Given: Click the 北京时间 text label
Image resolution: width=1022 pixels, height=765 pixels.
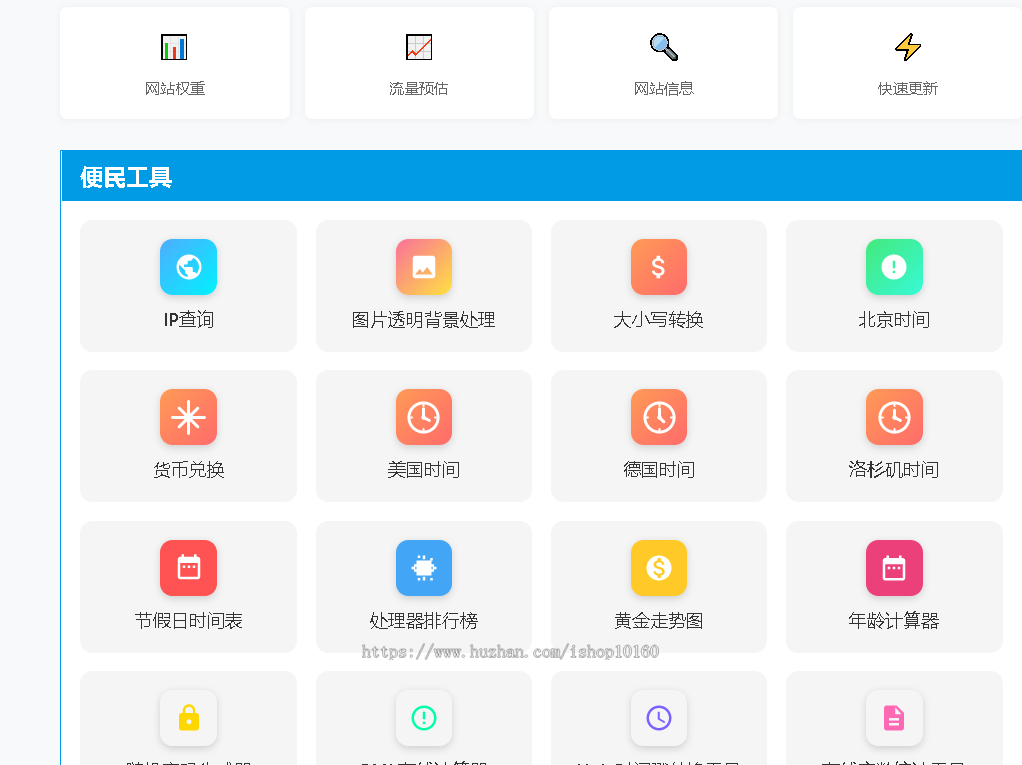Looking at the screenshot, I should coord(894,319).
